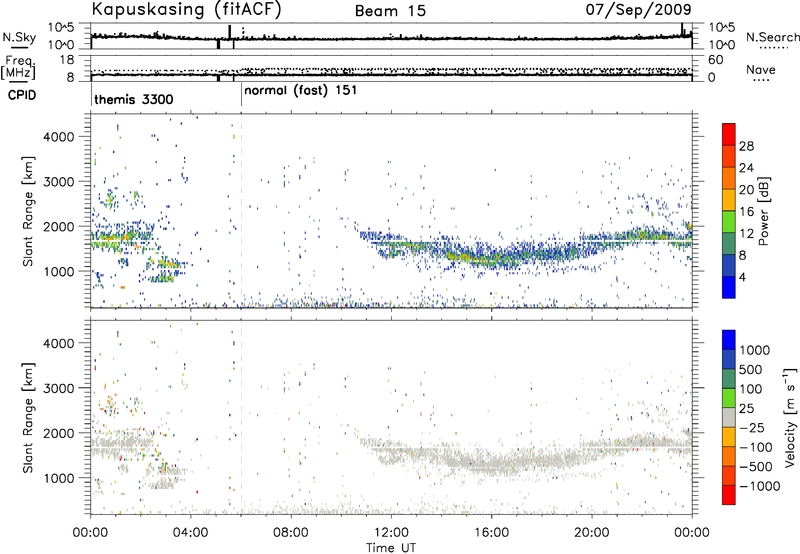Click the yellow 16-20 dB power swatch
The height and width of the screenshot is (554, 800).
(729, 199)
